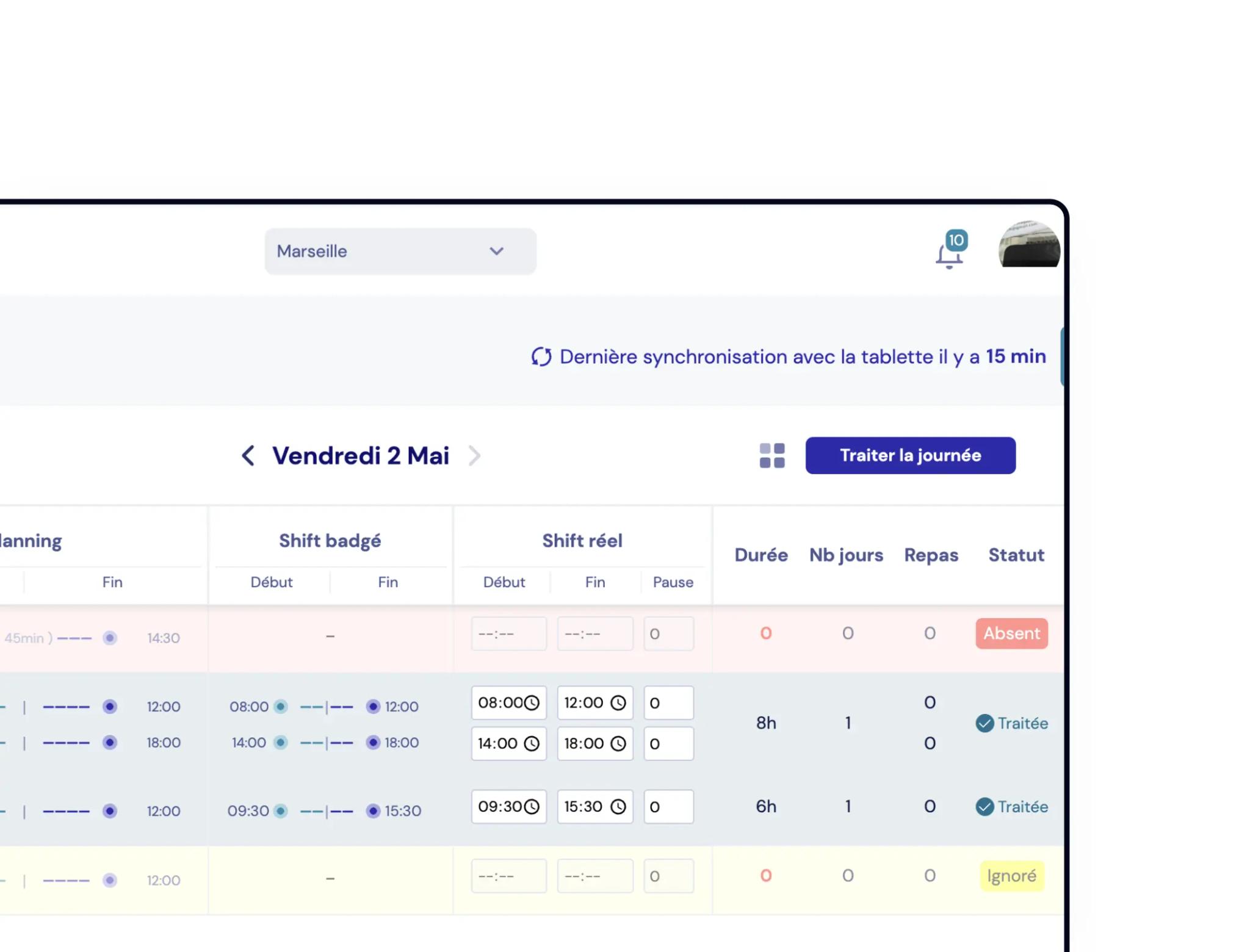Click the Shift réel column header
Screen dimensions: 1250x952
click(582, 541)
